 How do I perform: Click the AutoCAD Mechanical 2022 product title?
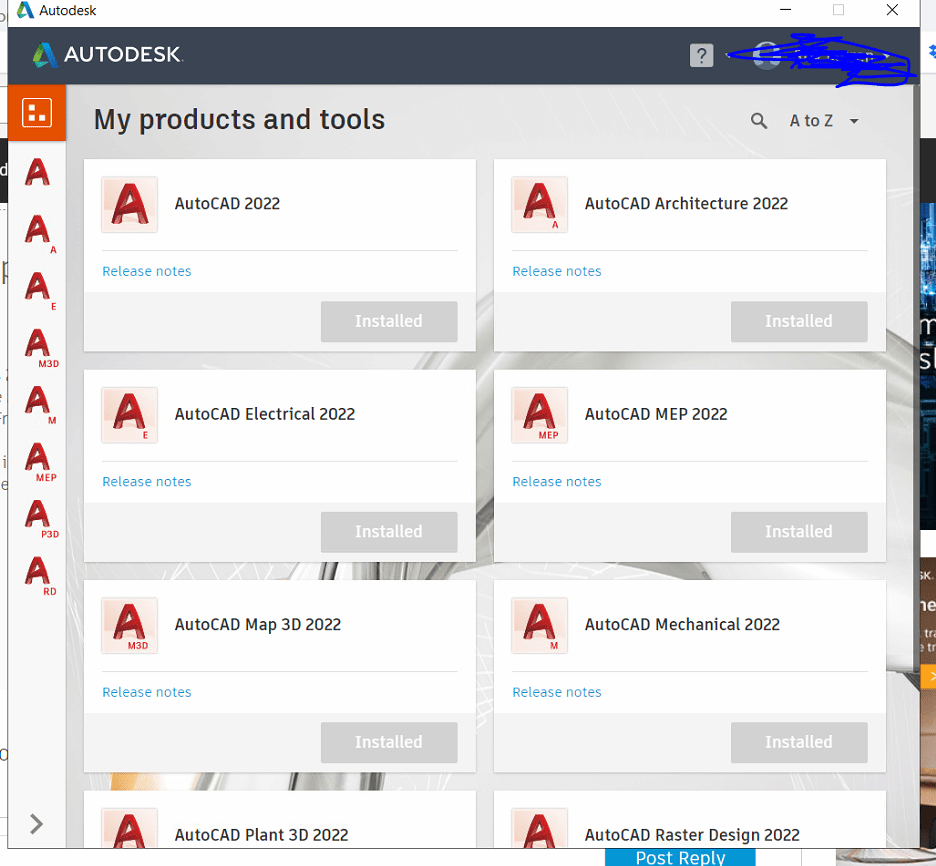coord(682,625)
